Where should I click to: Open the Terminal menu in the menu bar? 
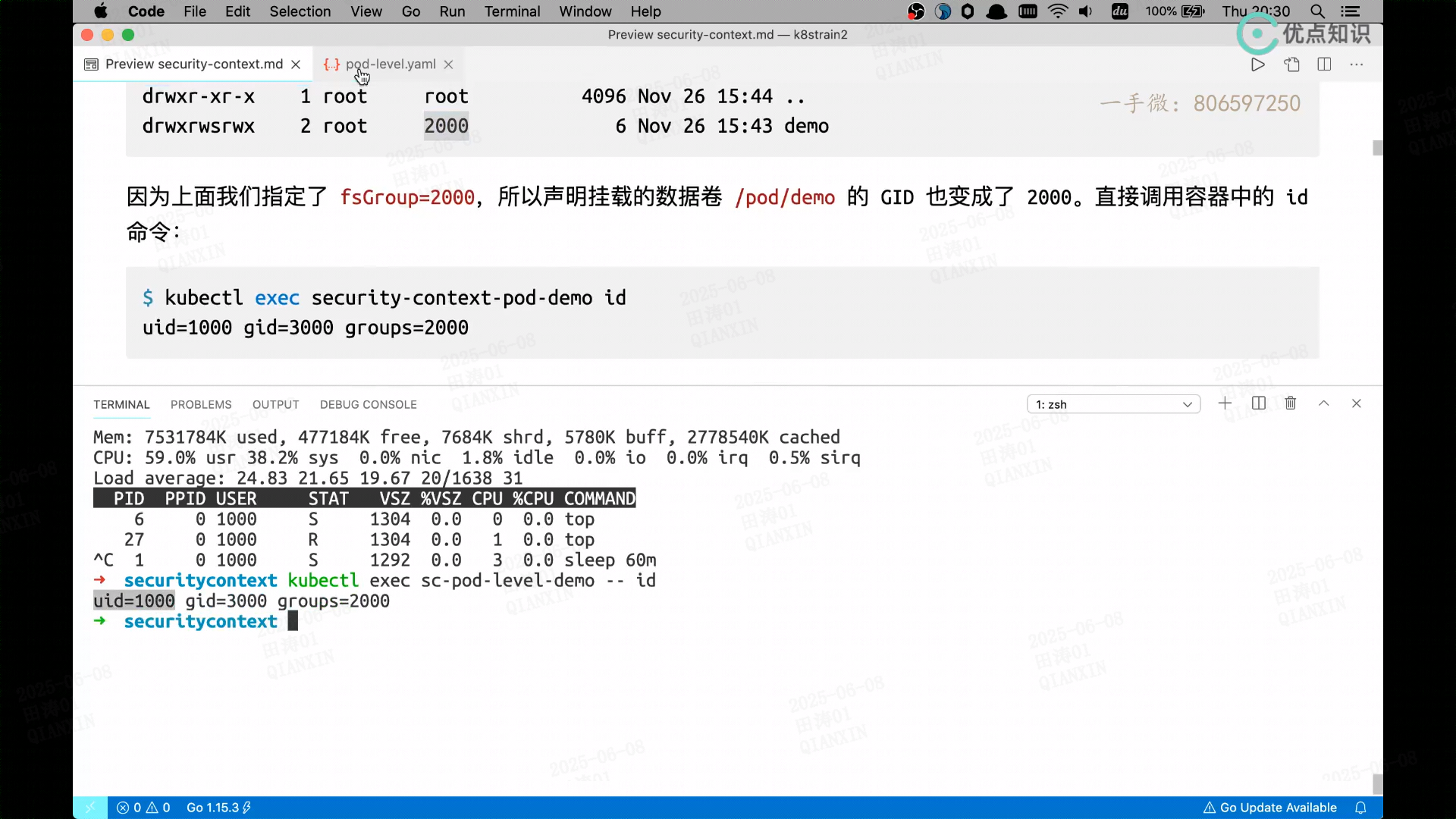(x=512, y=11)
